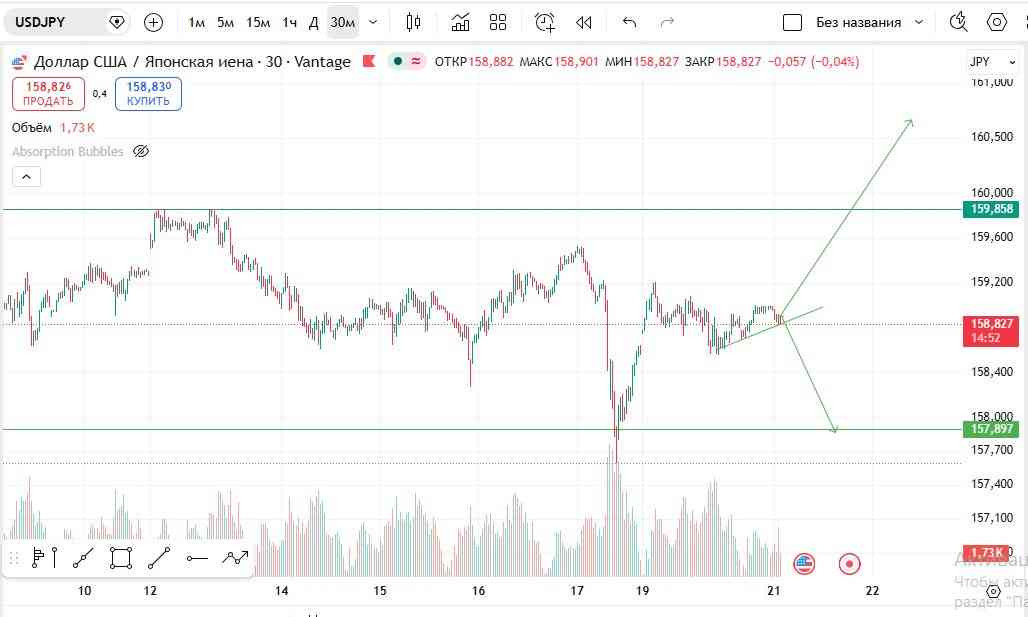Add a comparison symbol with the plus icon

[x=153, y=22]
